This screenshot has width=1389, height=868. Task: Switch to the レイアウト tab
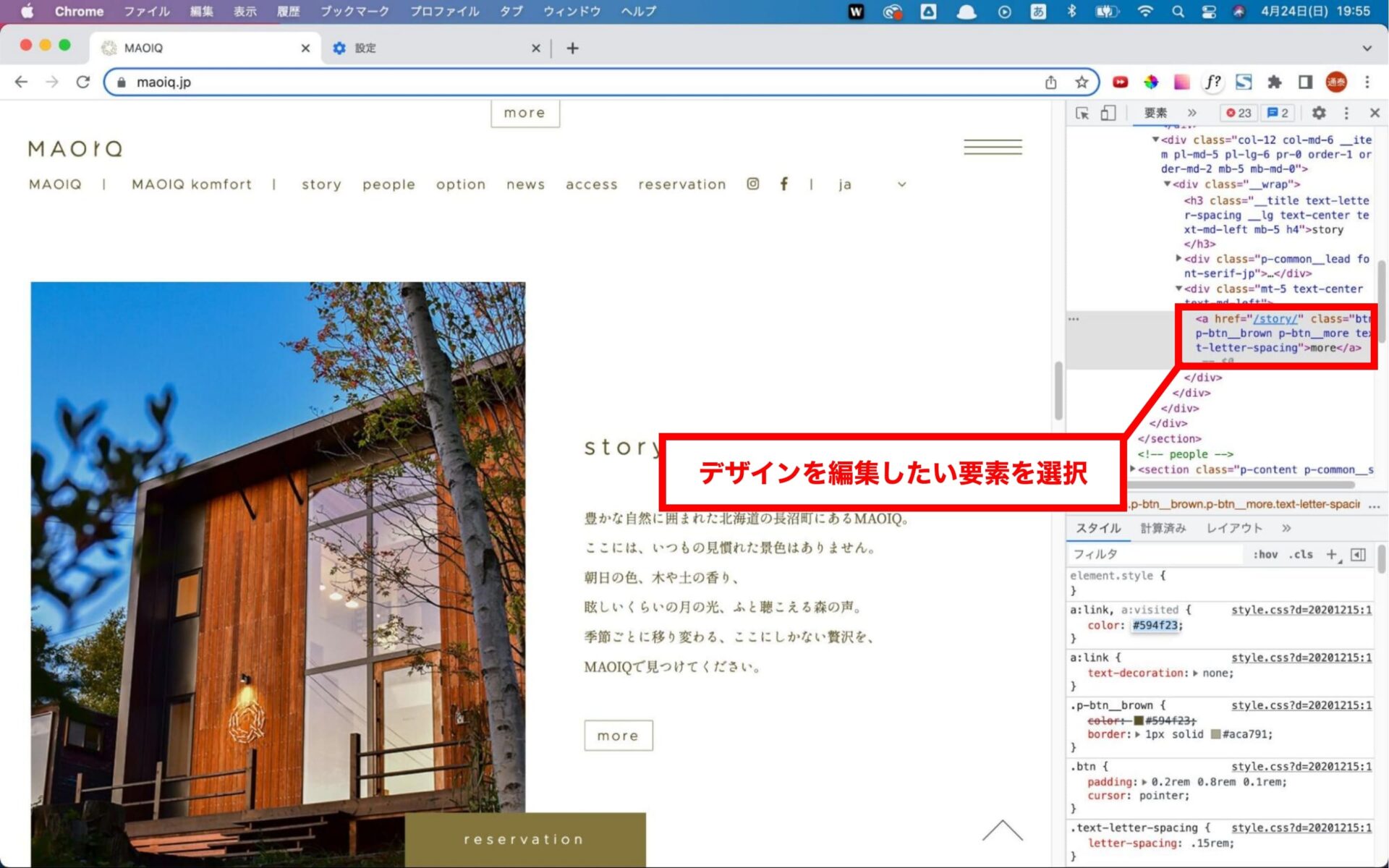click(x=1234, y=528)
